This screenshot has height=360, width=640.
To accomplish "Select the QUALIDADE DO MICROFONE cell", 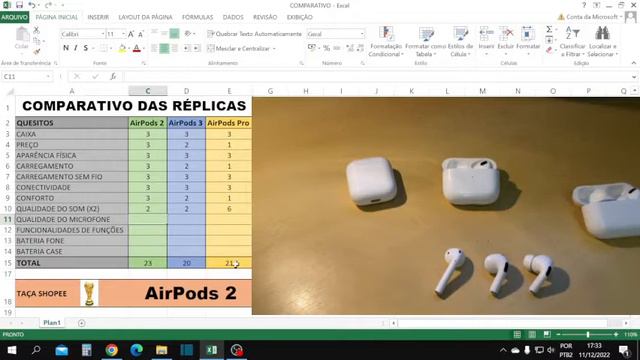I will pos(72,219).
